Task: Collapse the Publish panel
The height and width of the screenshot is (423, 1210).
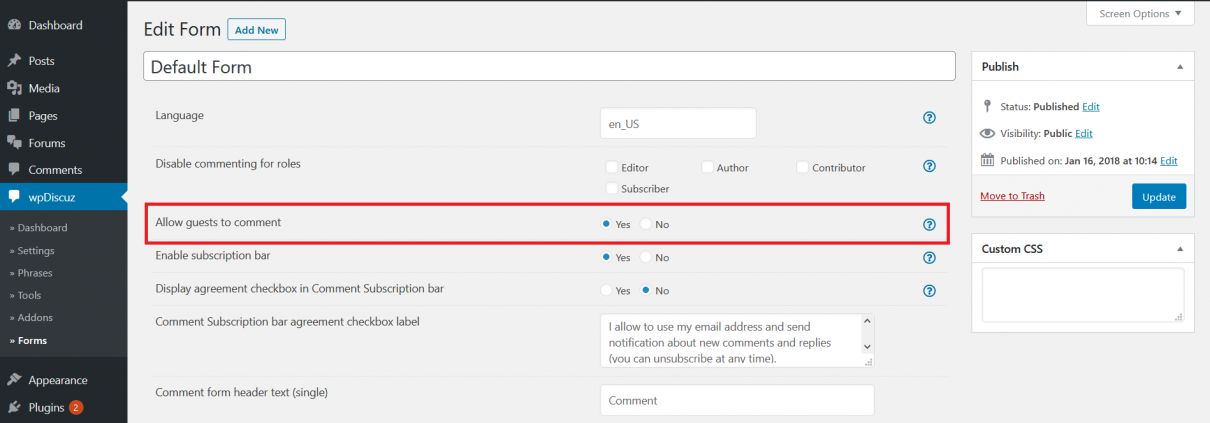Action: tap(1179, 67)
